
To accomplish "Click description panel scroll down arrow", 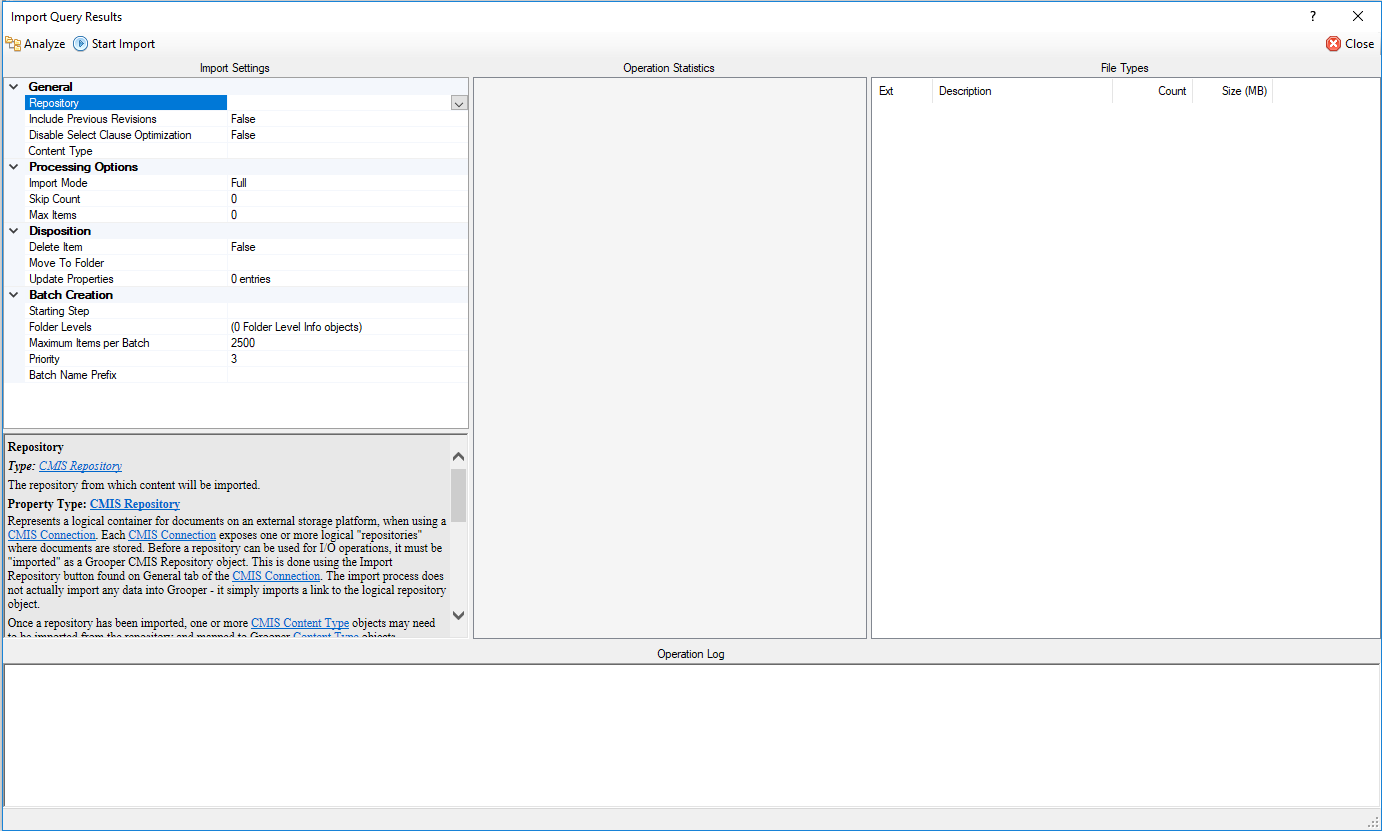I will click(459, 615).
